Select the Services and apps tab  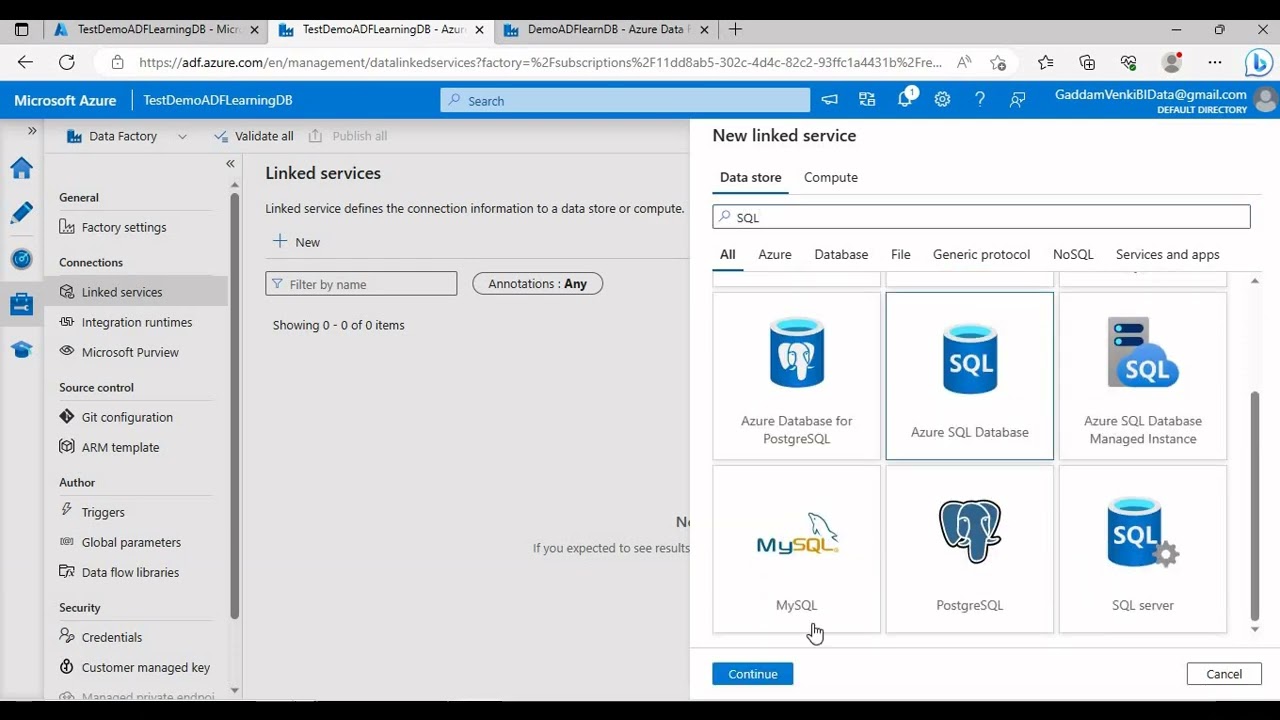[x=1168, y=254]
